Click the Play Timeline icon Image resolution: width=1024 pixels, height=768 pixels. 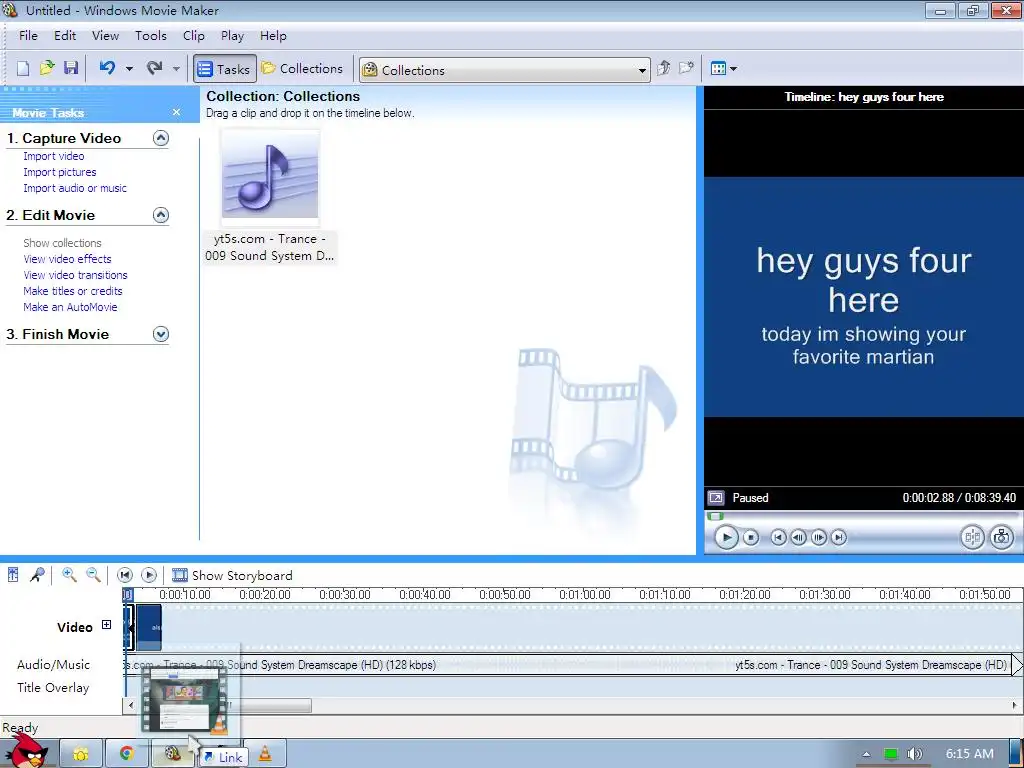[x=149, y=575]
